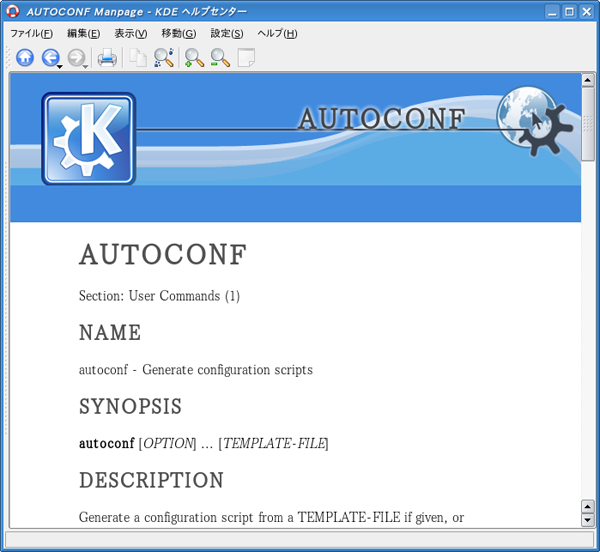Click the NAME heading
600x552 pixels.
110,332
